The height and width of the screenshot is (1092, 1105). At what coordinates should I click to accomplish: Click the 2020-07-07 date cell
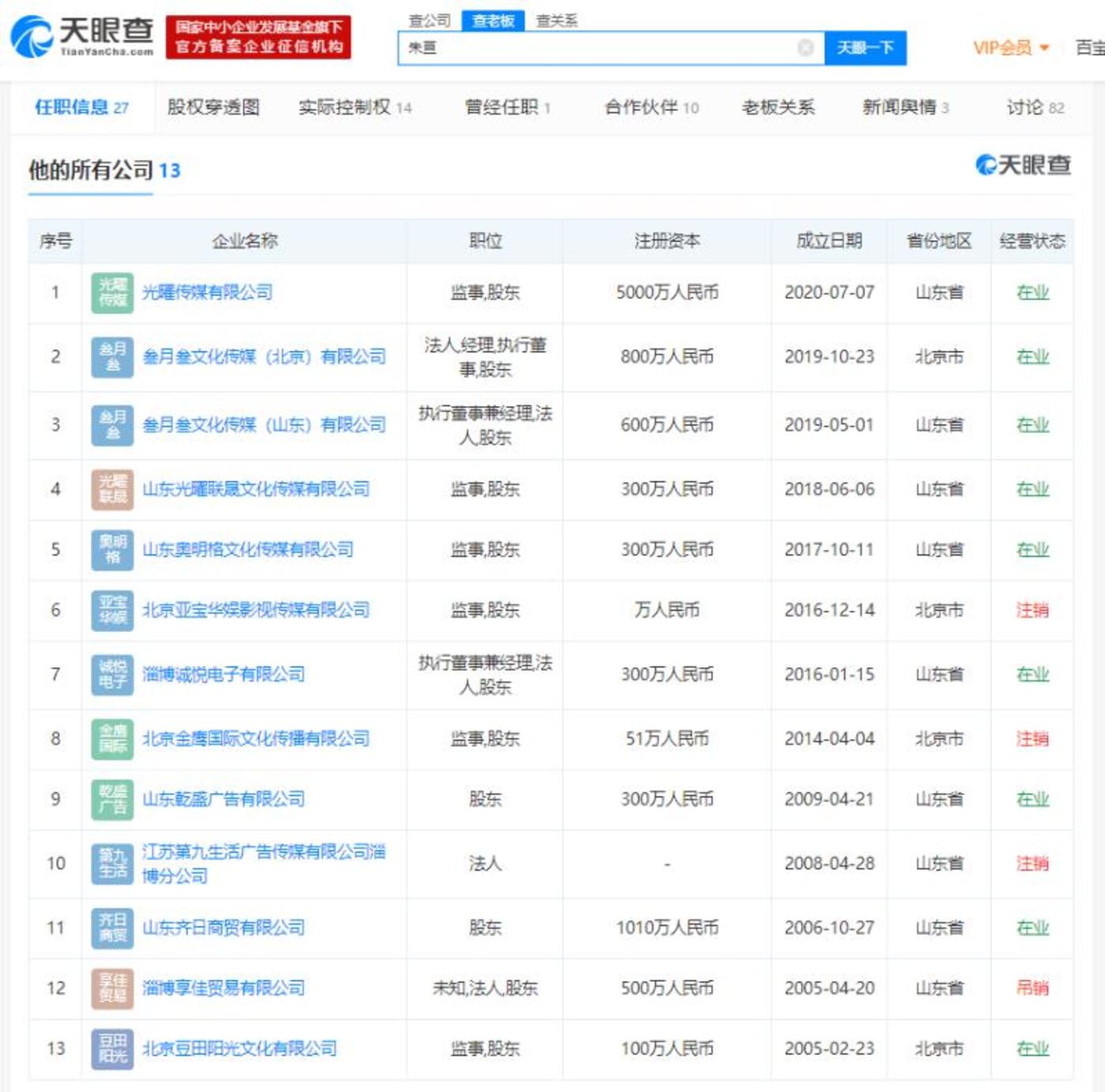pos(829,292)
